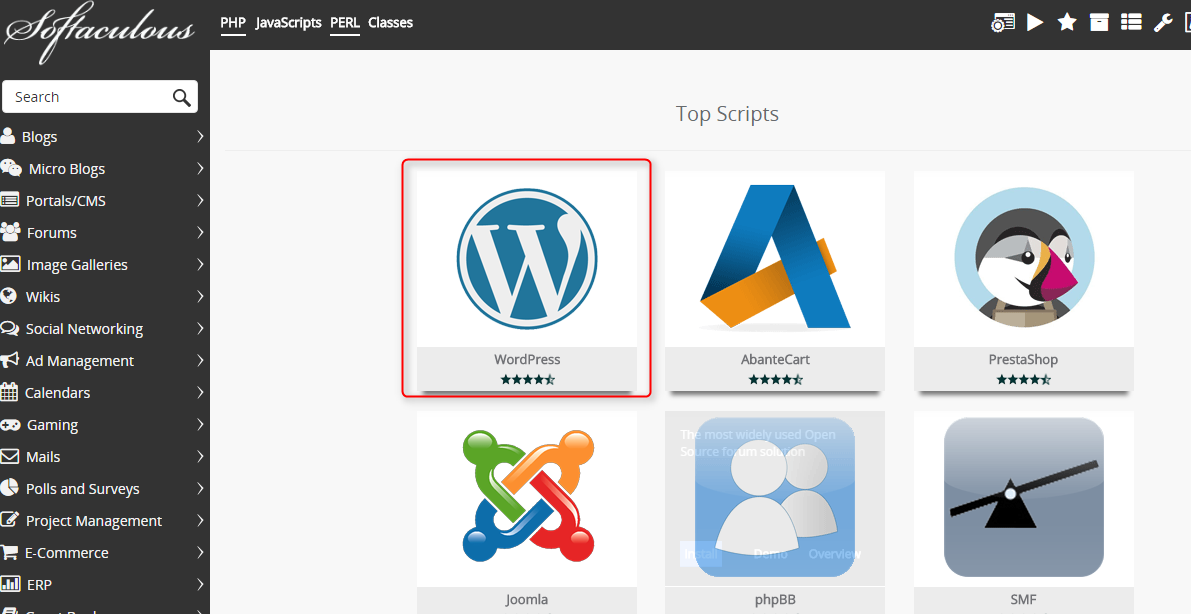
Task: Click the Social Networking category label
Action: 84,329
